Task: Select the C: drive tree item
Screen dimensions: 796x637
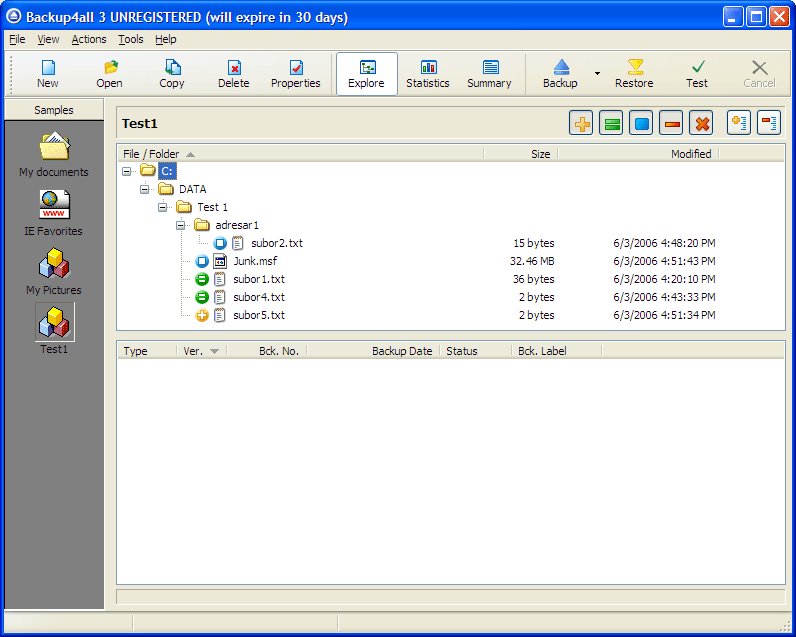Action: tap(167, 171)
